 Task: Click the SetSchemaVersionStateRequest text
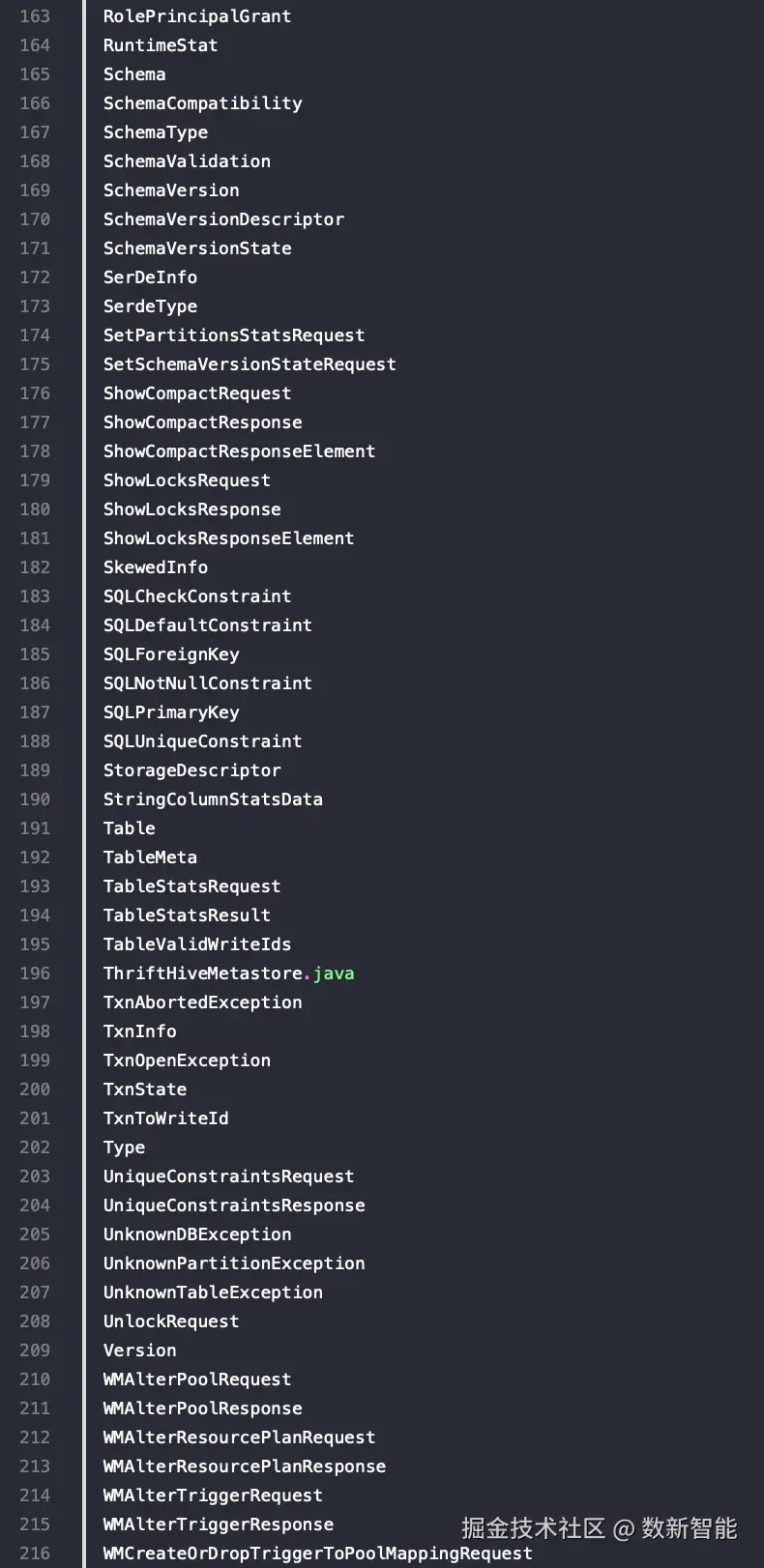250,364
